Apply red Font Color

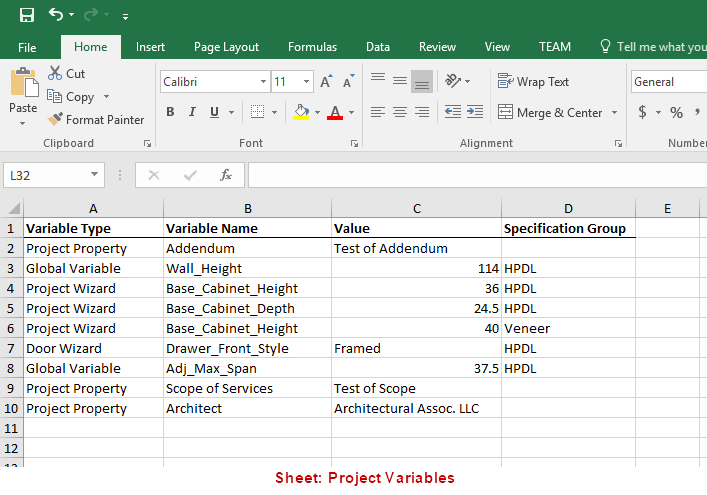[x=335, y=112]
